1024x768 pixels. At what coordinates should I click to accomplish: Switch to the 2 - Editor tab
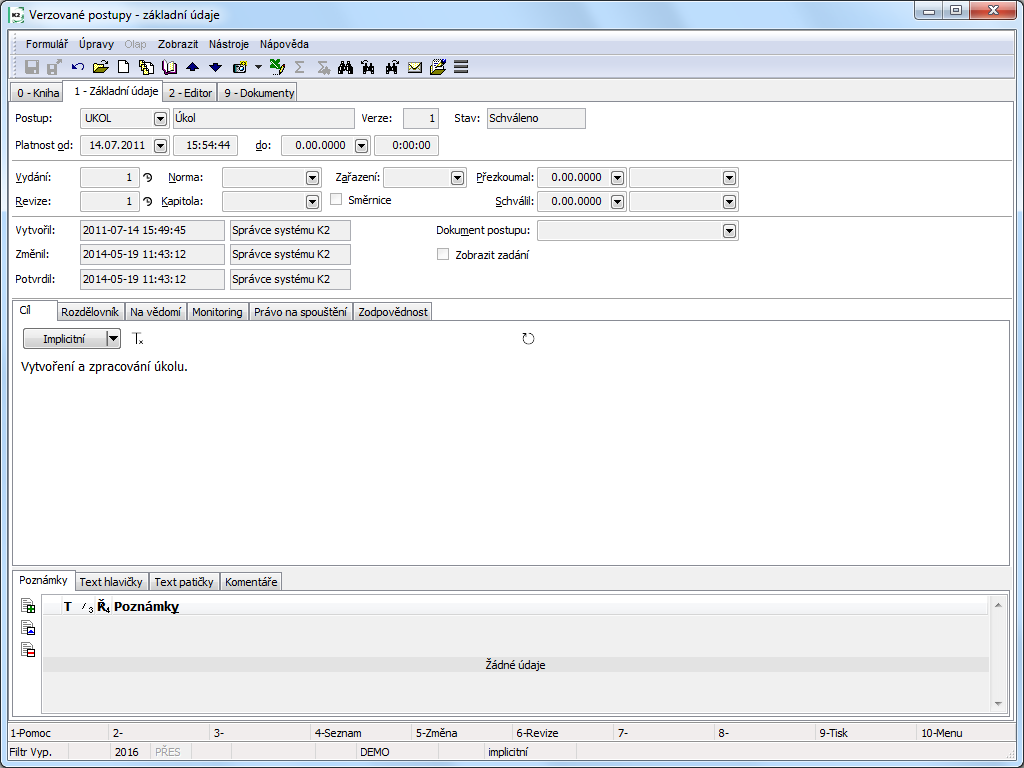190,93
